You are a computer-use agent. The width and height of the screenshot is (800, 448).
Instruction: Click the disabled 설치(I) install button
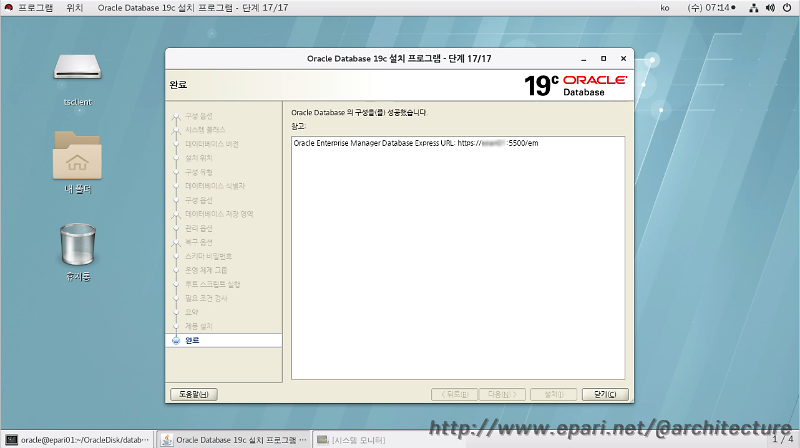[554, 394]
